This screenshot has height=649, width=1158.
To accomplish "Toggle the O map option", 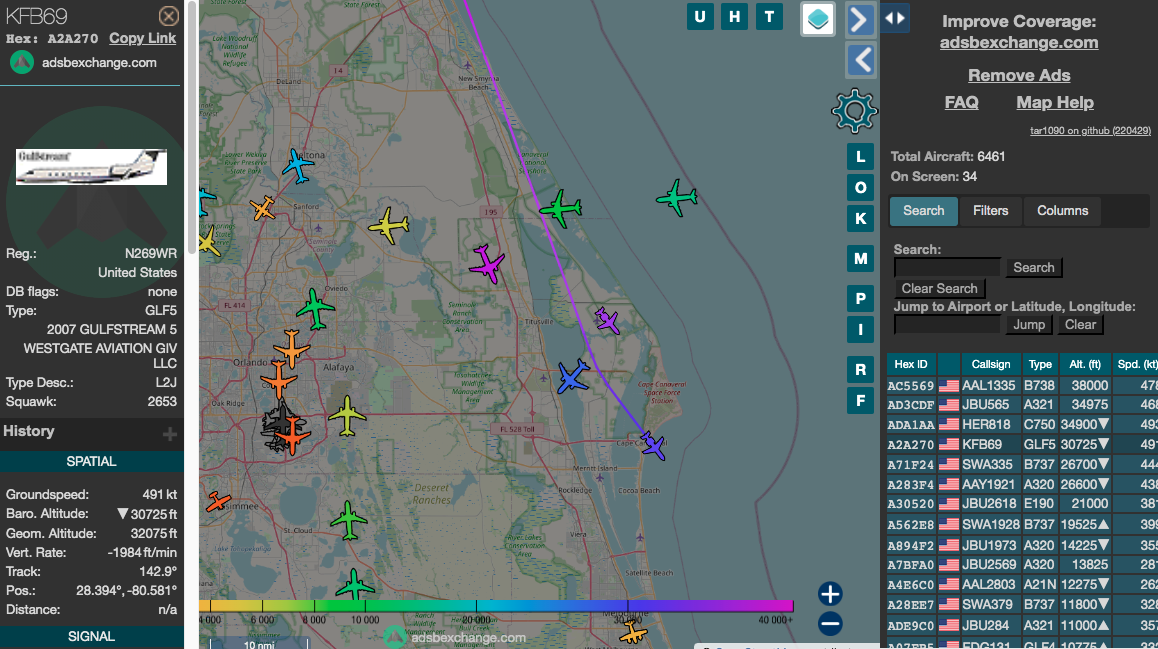I will click(860, 188).
